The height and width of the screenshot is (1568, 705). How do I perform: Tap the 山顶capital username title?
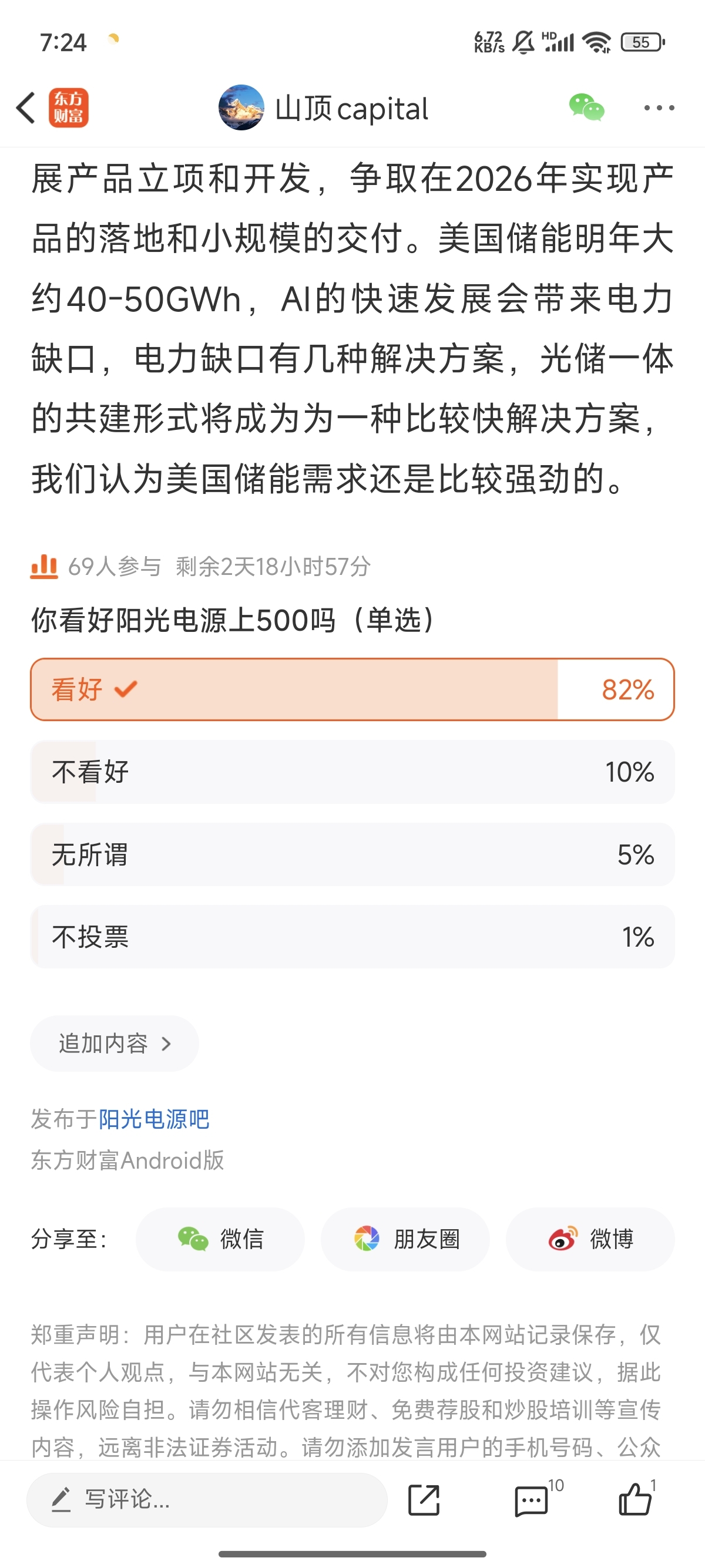[x=352, y=109]
